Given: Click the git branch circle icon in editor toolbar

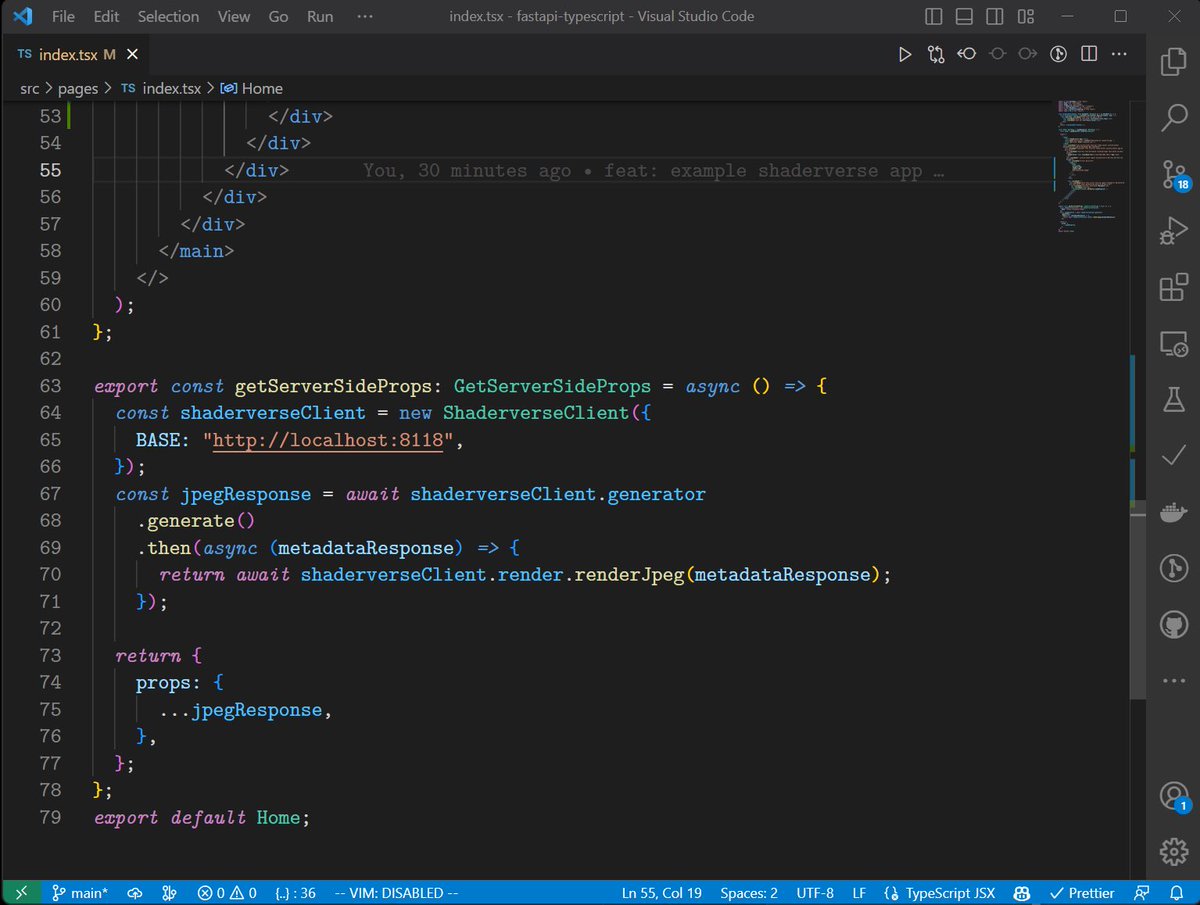Looking at the screenshot, I should (1059, 54).
